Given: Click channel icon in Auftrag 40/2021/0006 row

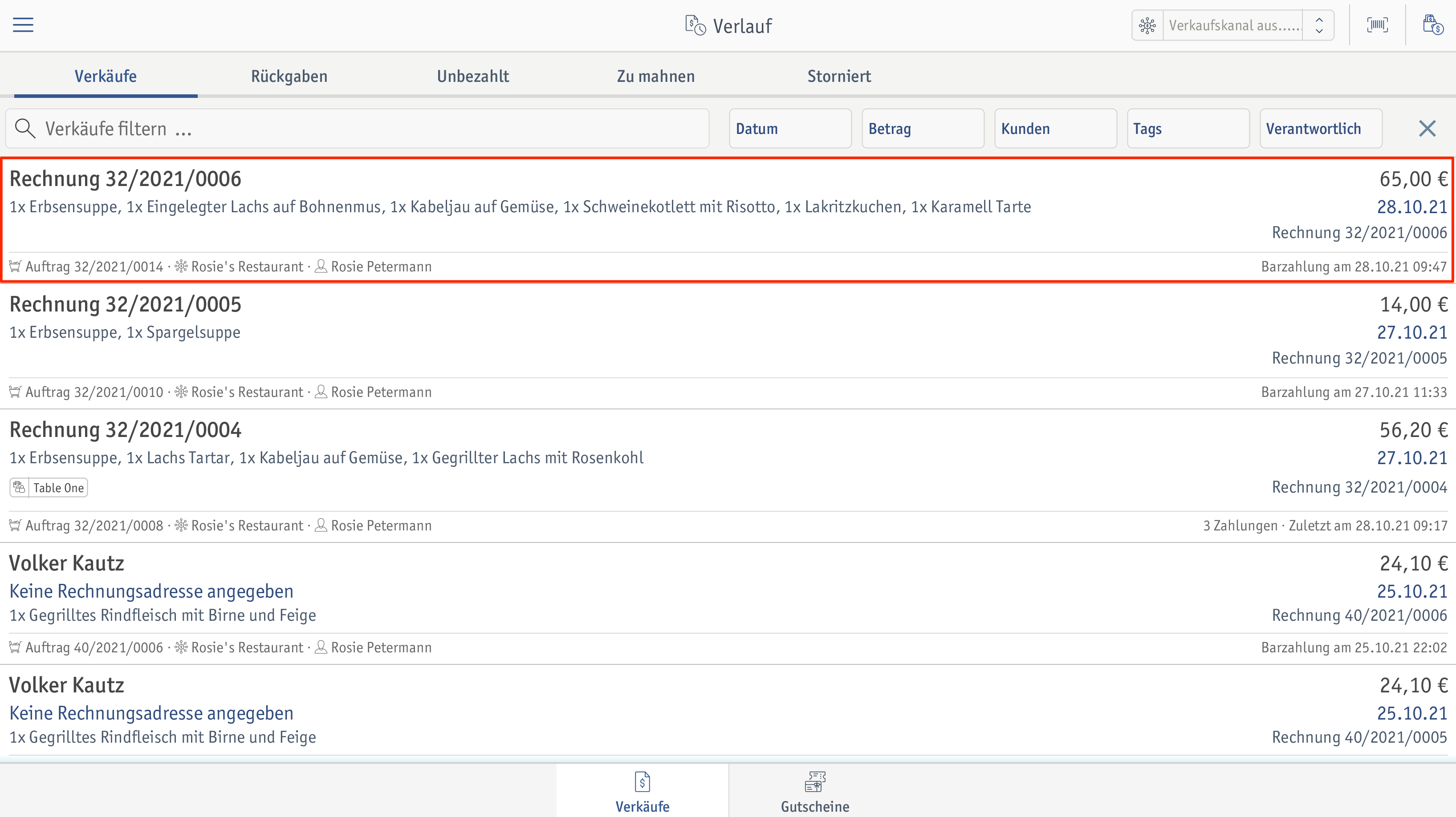Looking at the screenshot, I should 181,647.
